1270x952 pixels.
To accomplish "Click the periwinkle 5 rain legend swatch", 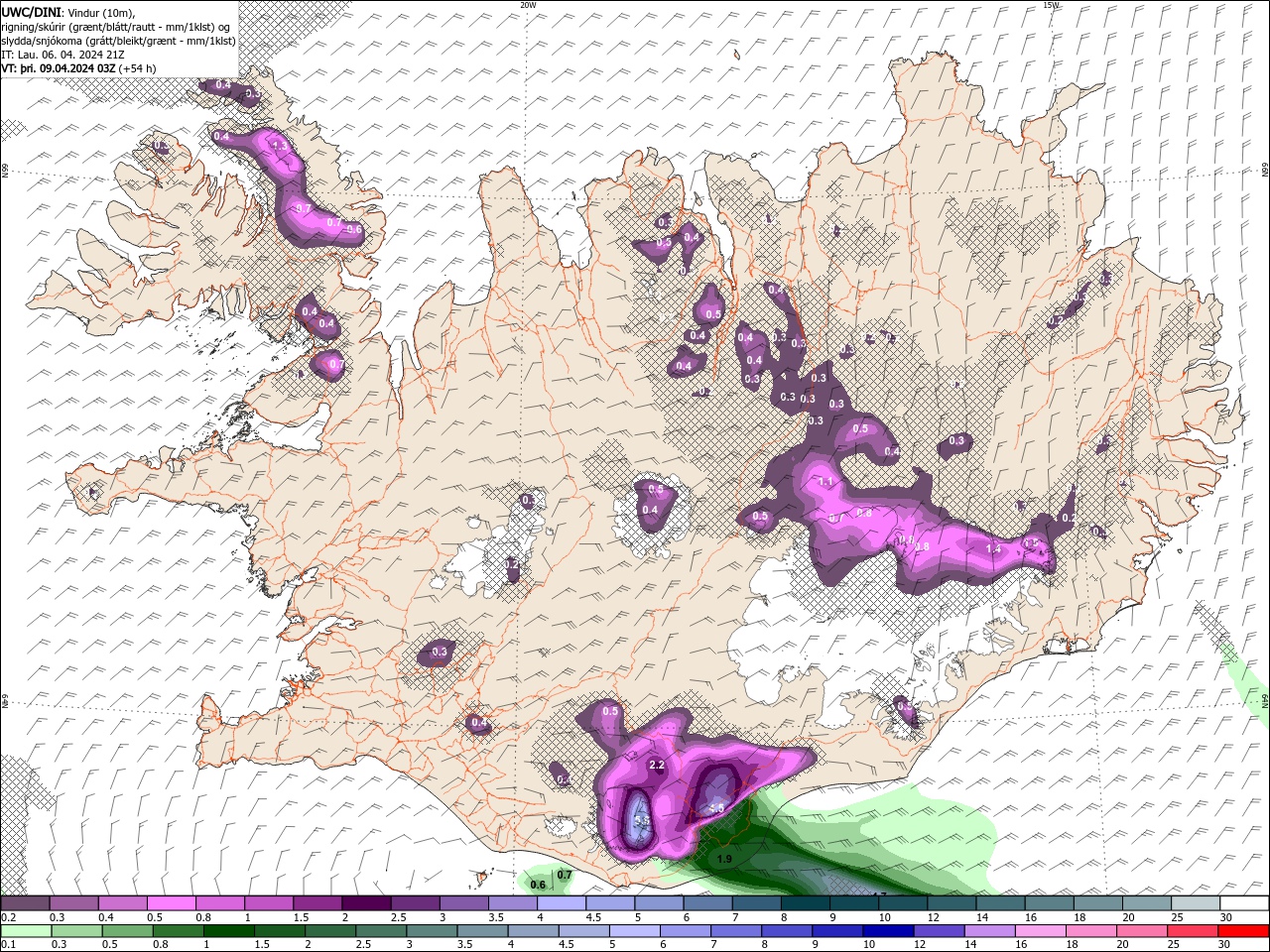I will coord(635,930).
